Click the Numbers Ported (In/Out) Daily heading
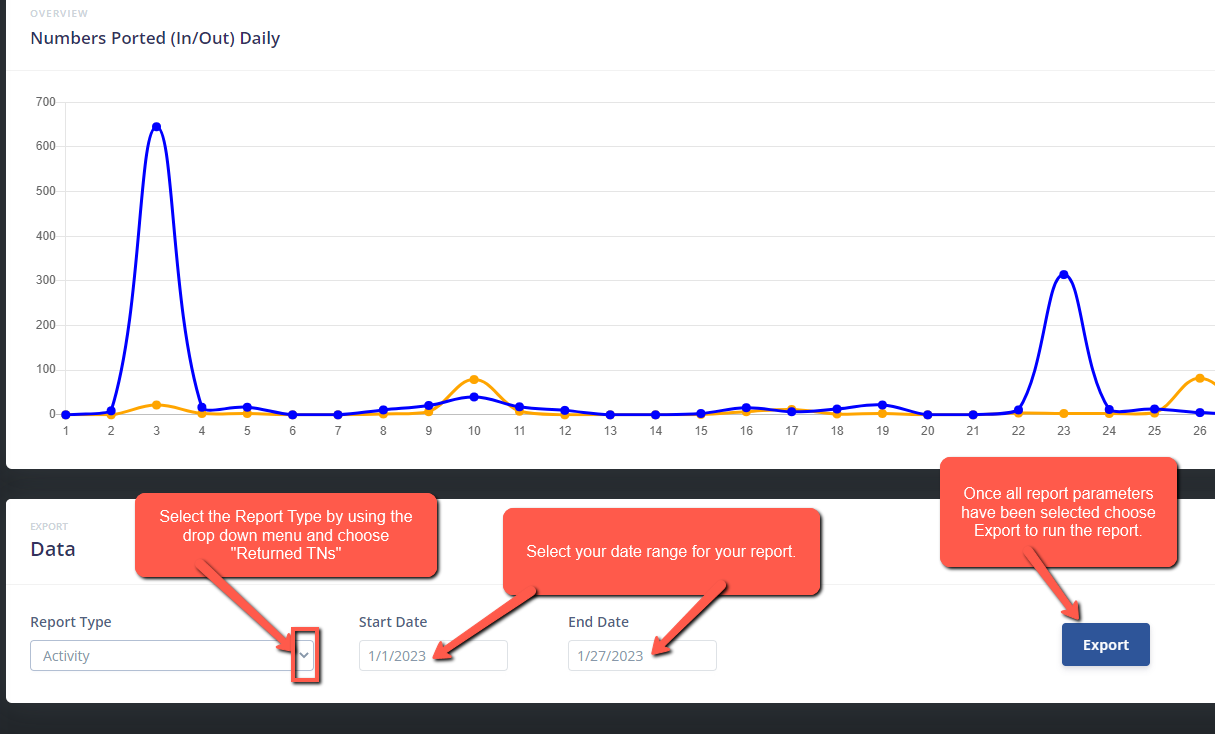The height and width of the screenshot is (734, 1215). [x=155, y=39]
